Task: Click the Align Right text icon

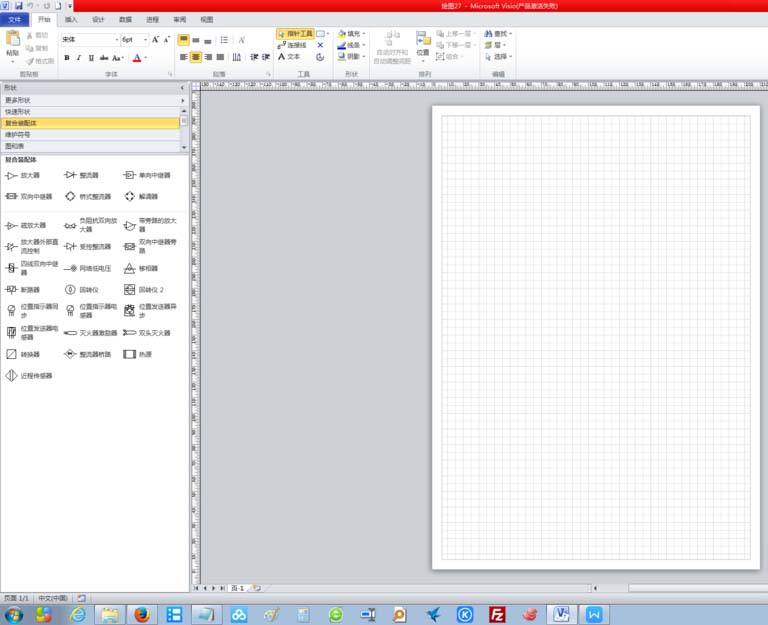Action: (x=208, y=57)
